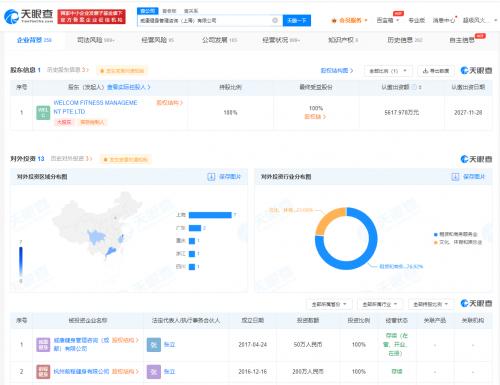
Task: Click the red promotional banner beside logo
Action: click(92, 16)
